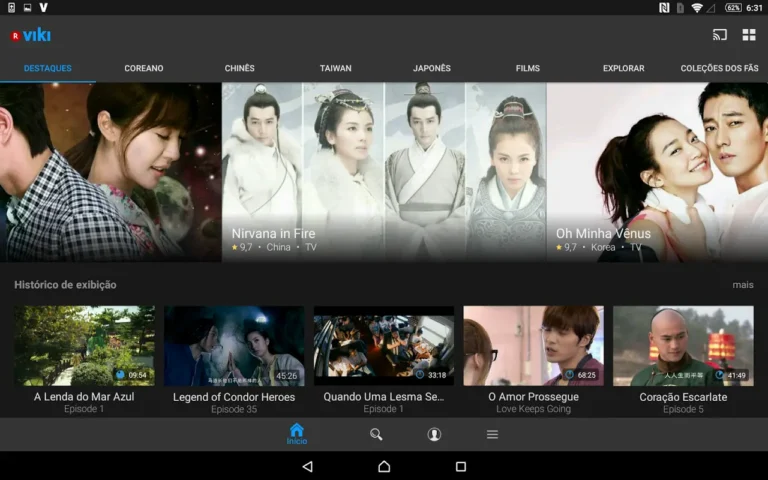This screenshot has width=768, height=480.
Task: Open the Início home icon
Action: (297, 434)
